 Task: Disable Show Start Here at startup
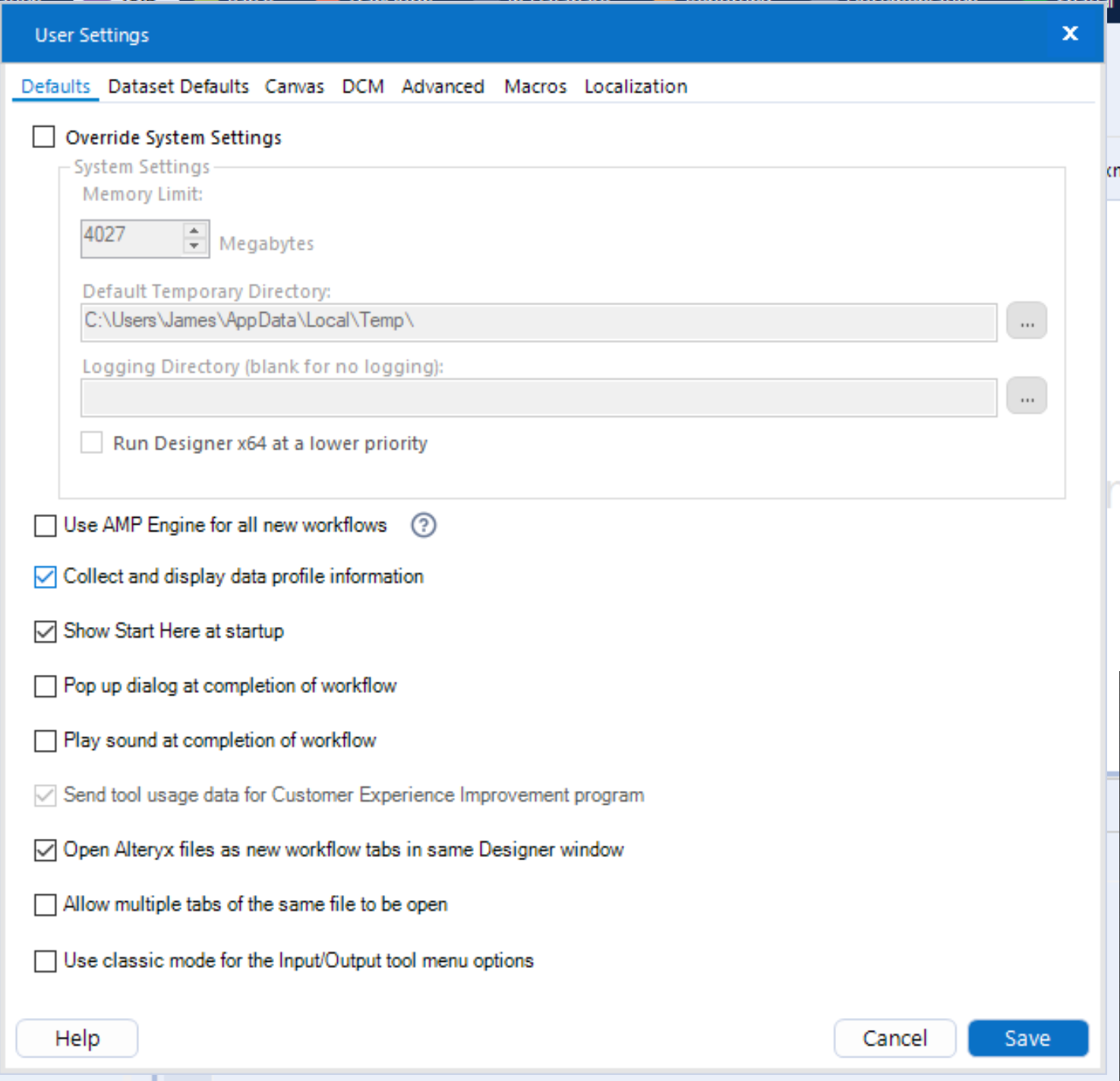click(x=46, y=632)
